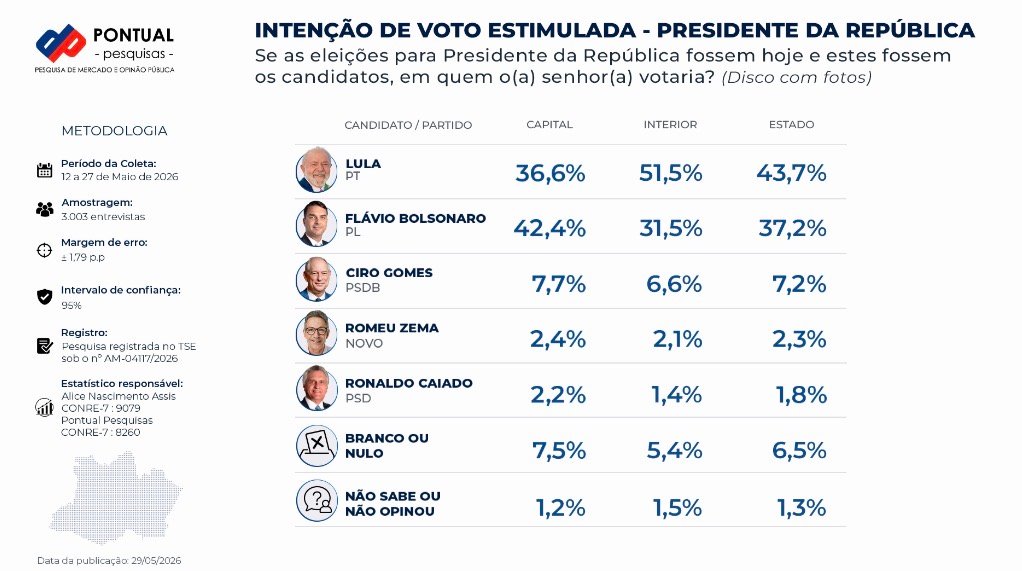1022x571 pixels.
Task: Click the Pontual Pesquisas logo
Action: pyautogui.click(x=104, y=48)
